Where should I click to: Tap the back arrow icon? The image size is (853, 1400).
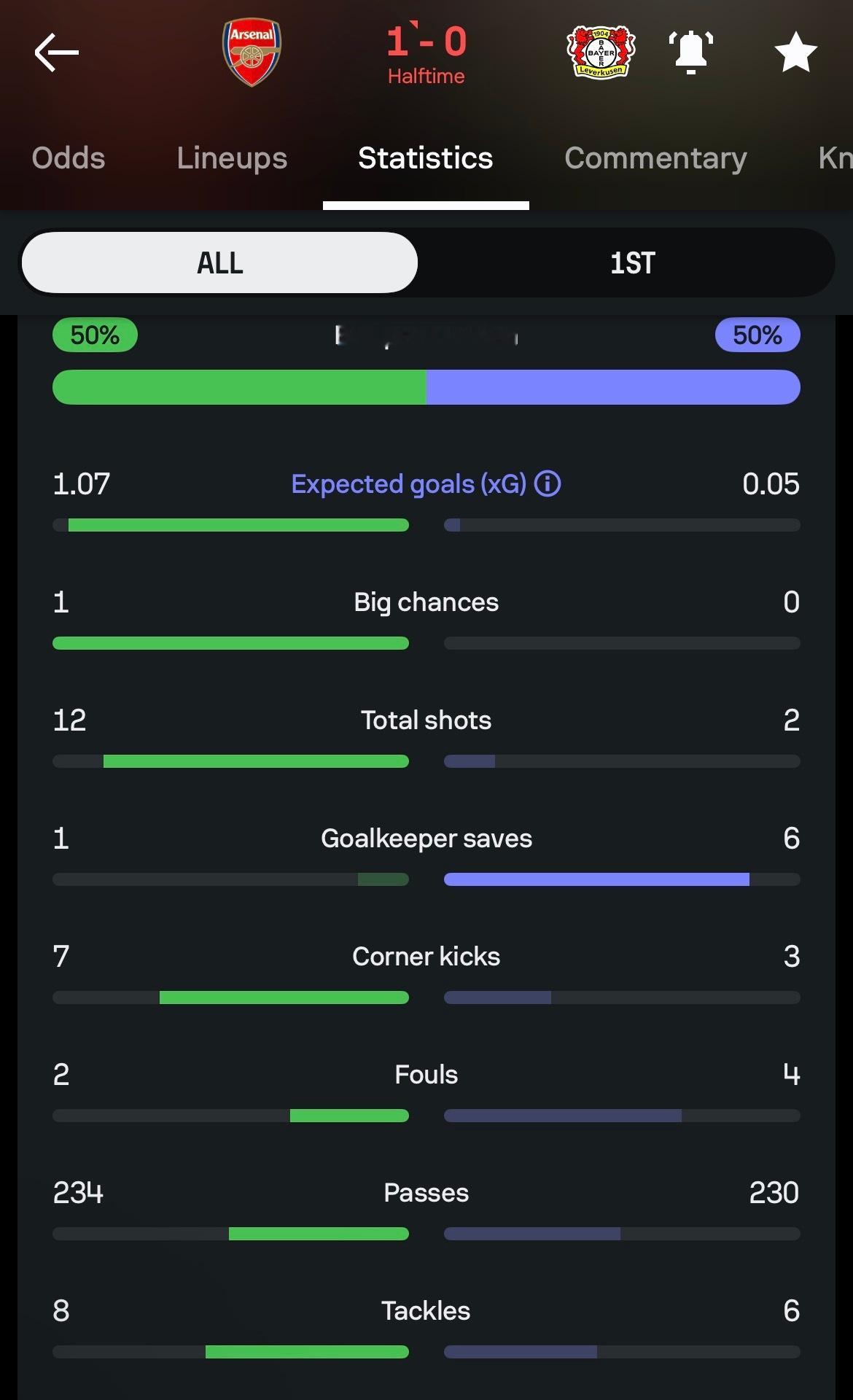pyautogui.click(x=56, y=52)
